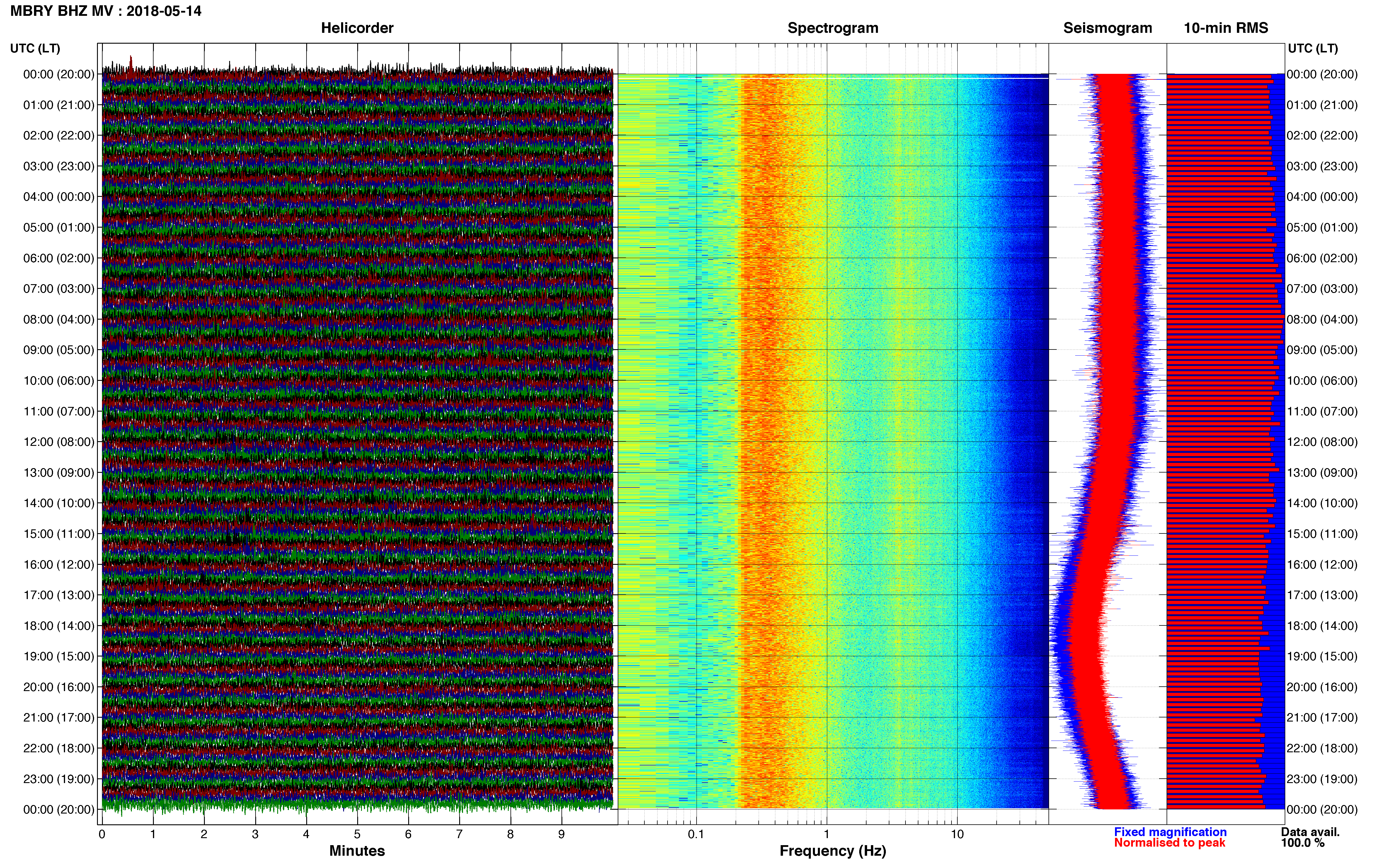The width and height of the screenshot is (1389, 868).
Task: Click left time label '13:00 (09:00)'
Action: click(59, 473)
